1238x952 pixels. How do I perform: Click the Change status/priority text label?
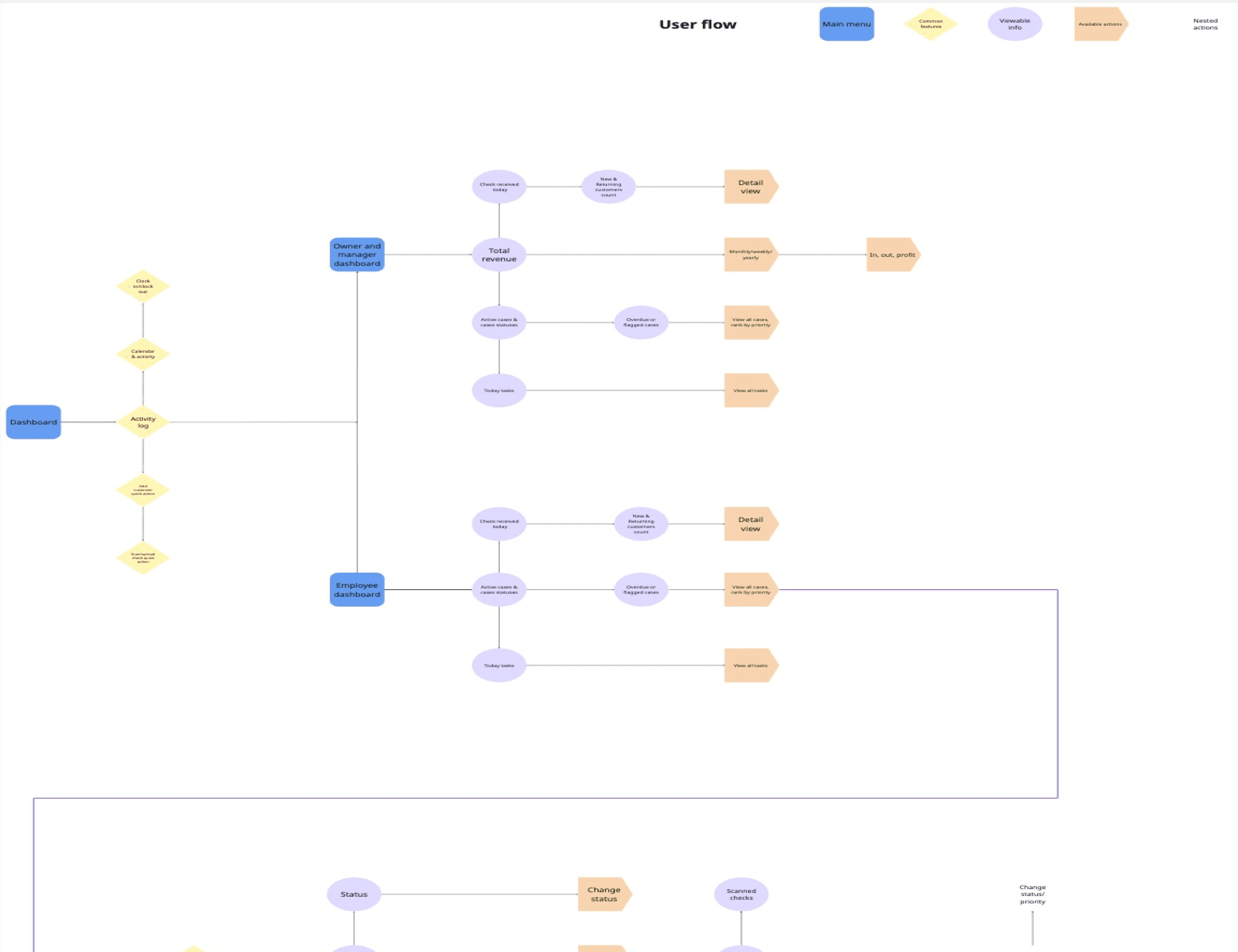coord(1032,894)
